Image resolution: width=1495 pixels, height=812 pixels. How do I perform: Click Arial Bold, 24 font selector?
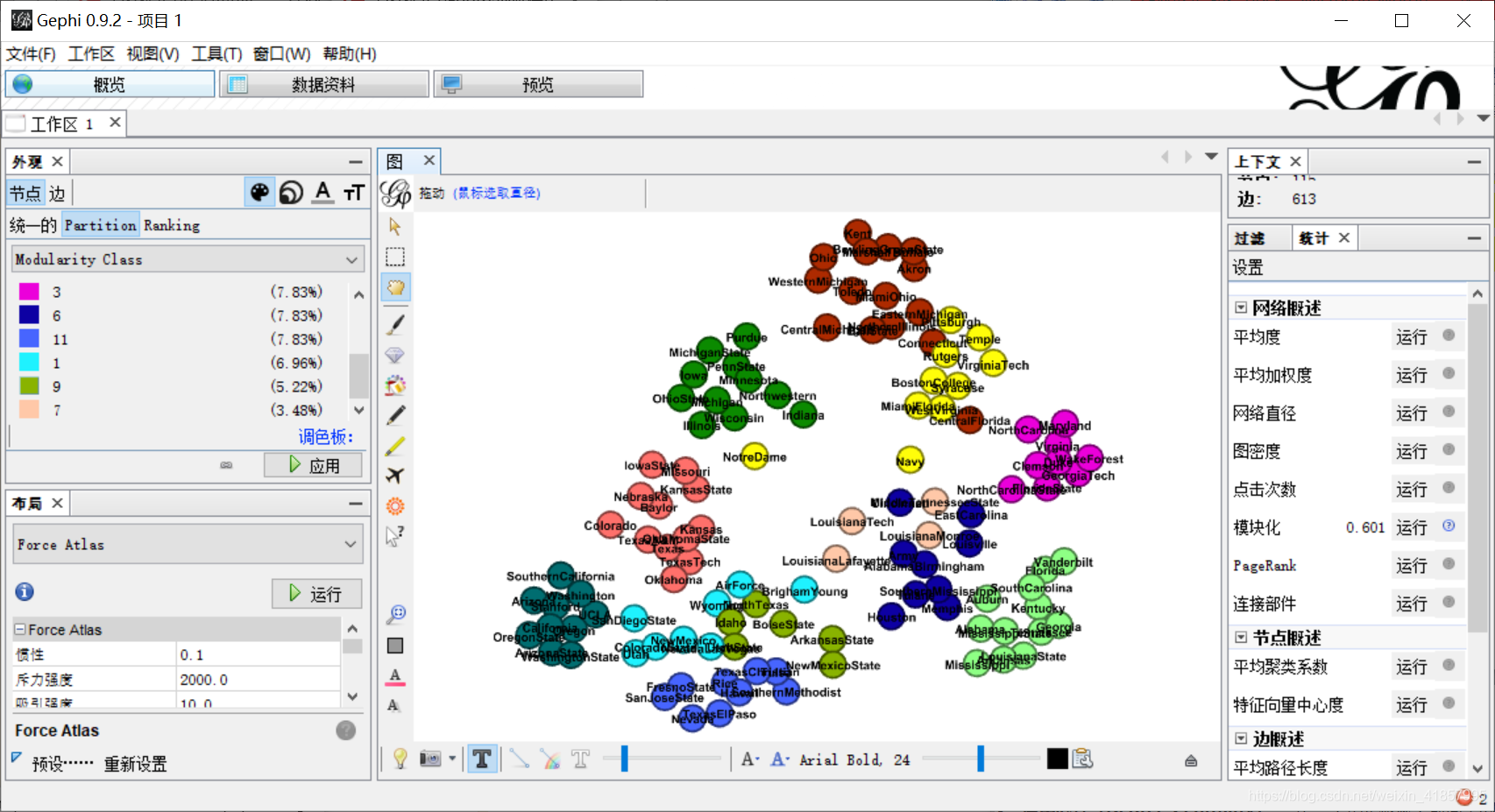pyautogui.click(x=855, y=759)
